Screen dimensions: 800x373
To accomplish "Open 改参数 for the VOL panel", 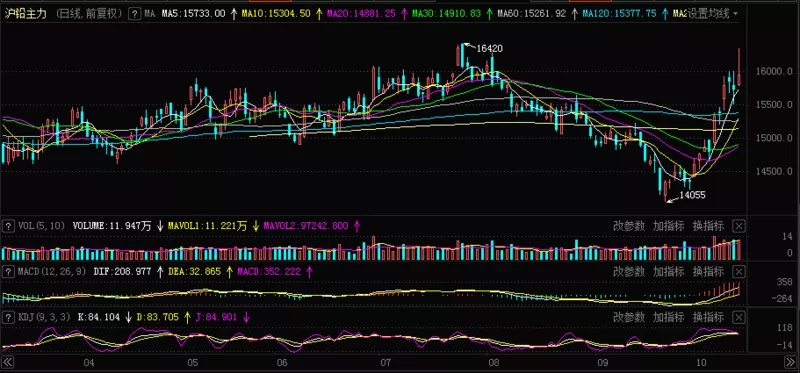I will (x=629, y=226).
